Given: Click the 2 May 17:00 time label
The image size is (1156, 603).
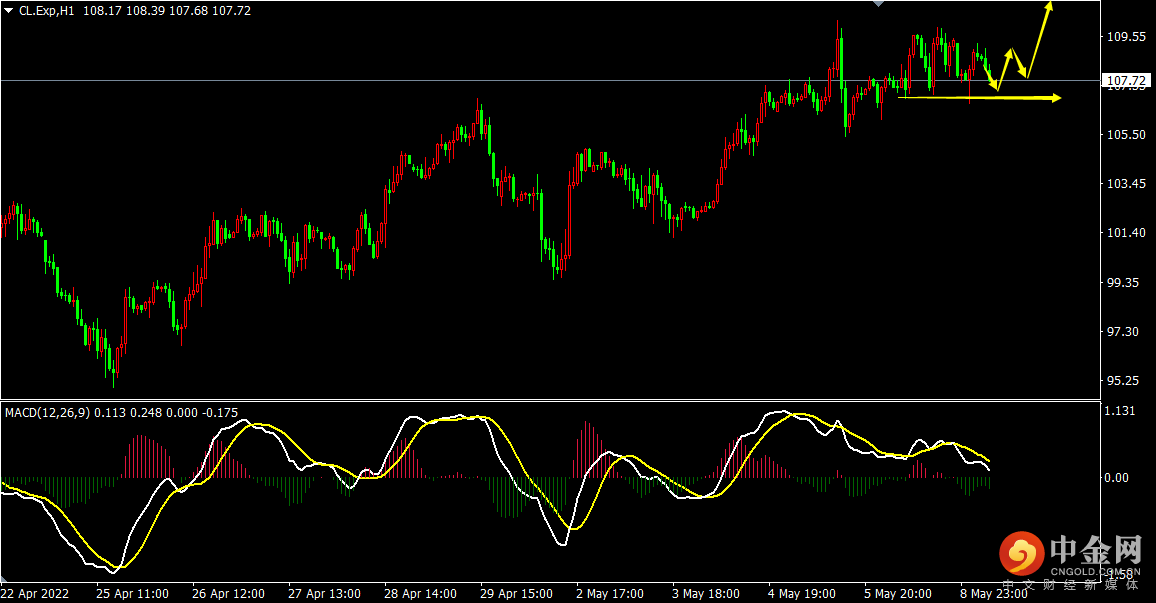Looking at the screenshot, I should [x=612, y=593].
